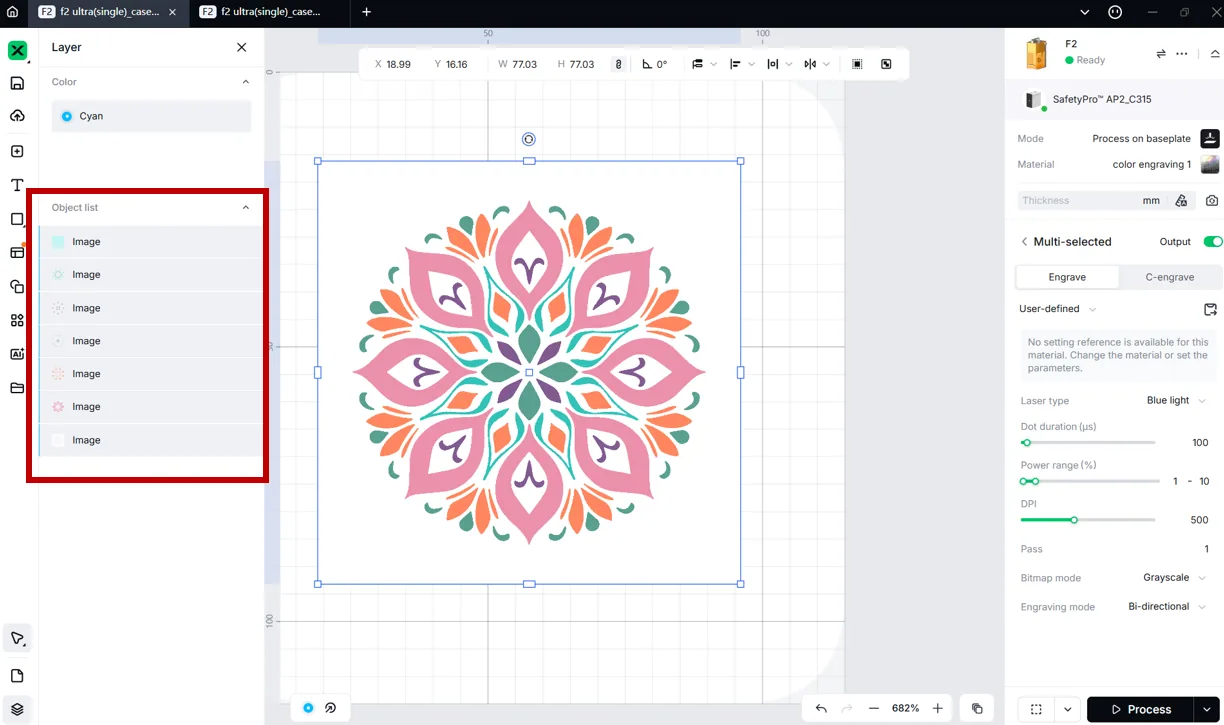Image resolution: width=1224 pixels, height=725 pixels.
Task: Toggle the Output switch
Action: point(1212,242)
